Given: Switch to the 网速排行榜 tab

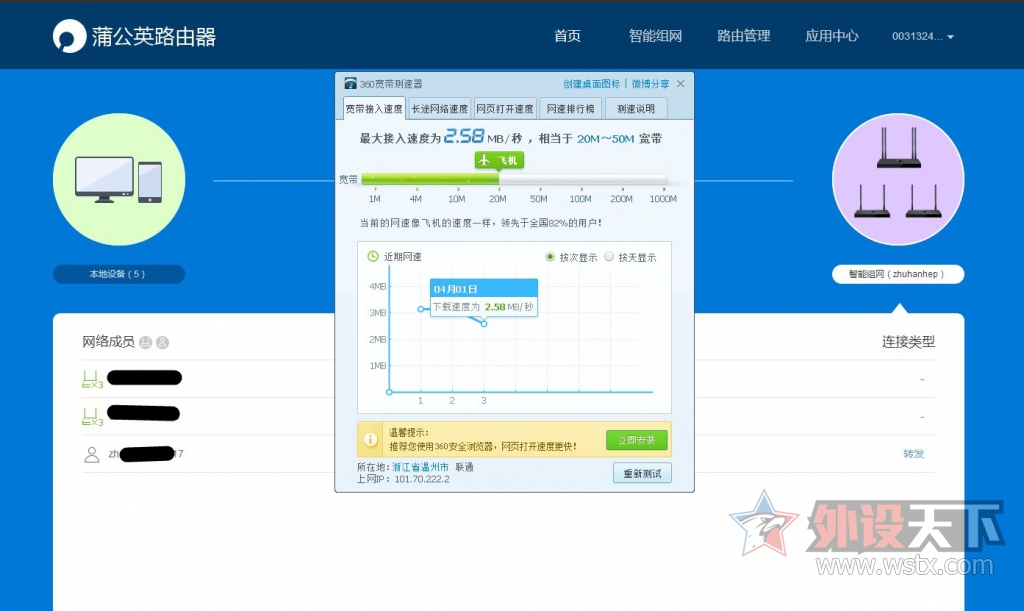Looking at the screenshot, I should (570, 108).
